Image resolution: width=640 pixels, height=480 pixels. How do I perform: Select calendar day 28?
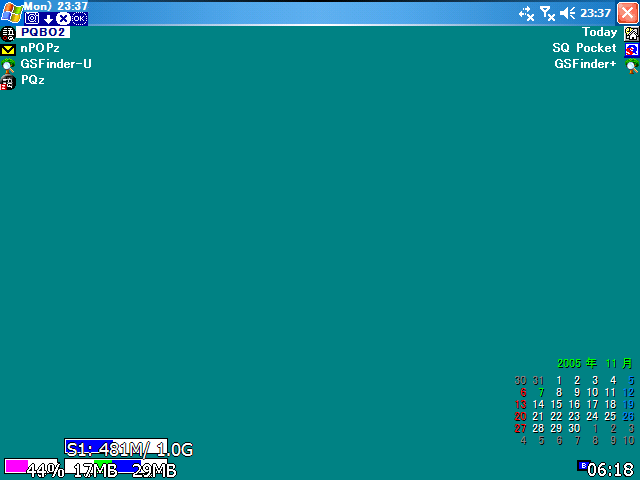[x=538, y=429]
